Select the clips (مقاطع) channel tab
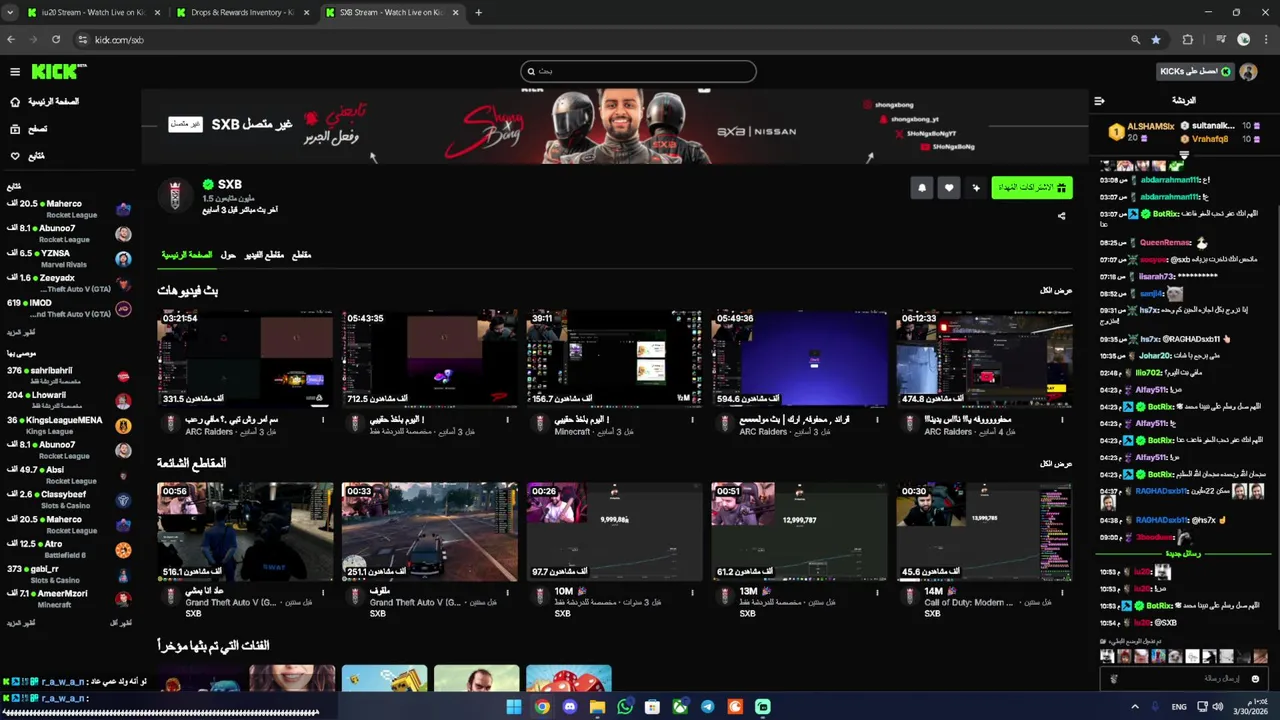1280x720 pixels. point(301,256)
